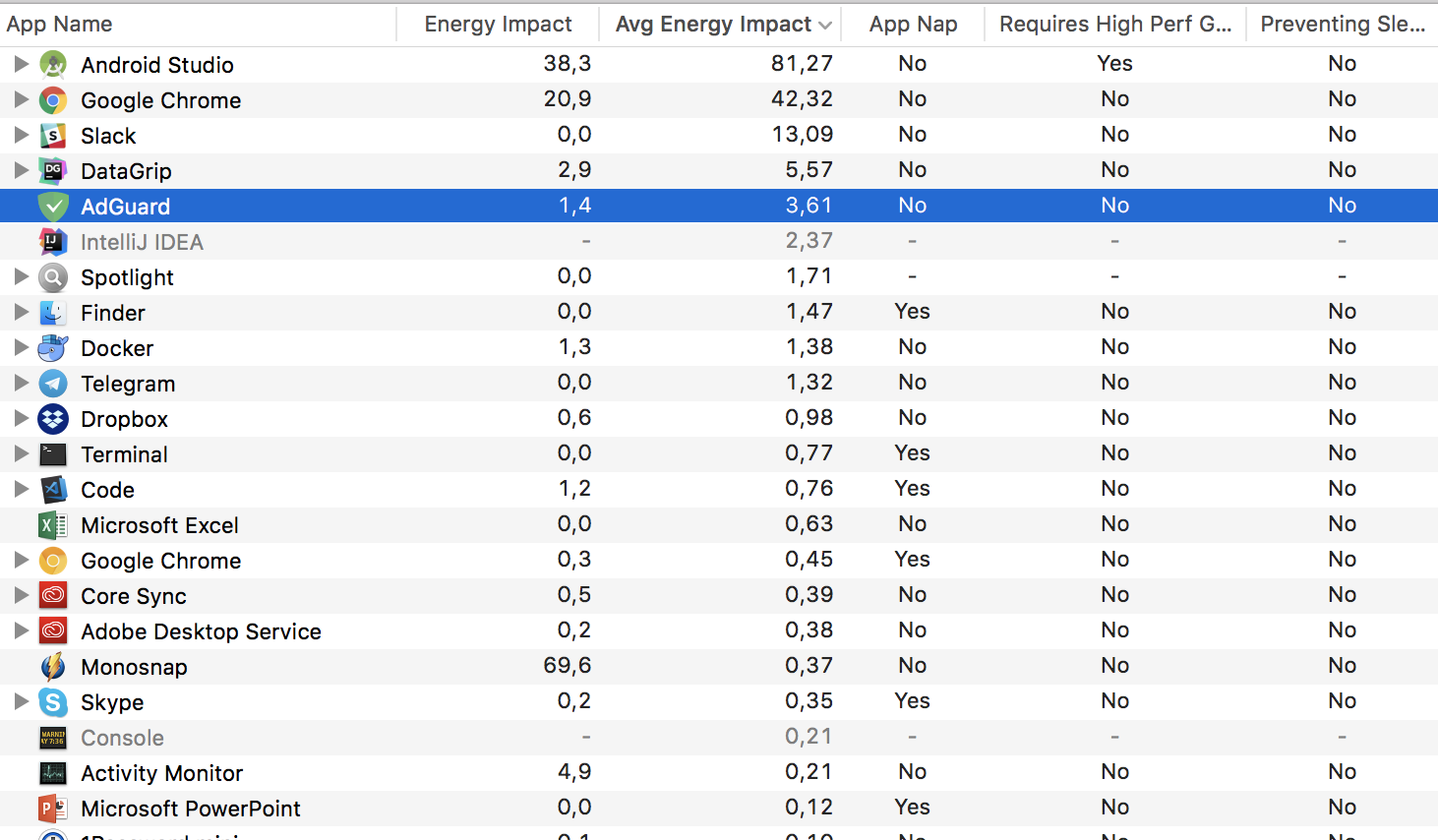Sort by the App Name column
The height and width of the screenshot is (840, 1438).
pos(198,25)
